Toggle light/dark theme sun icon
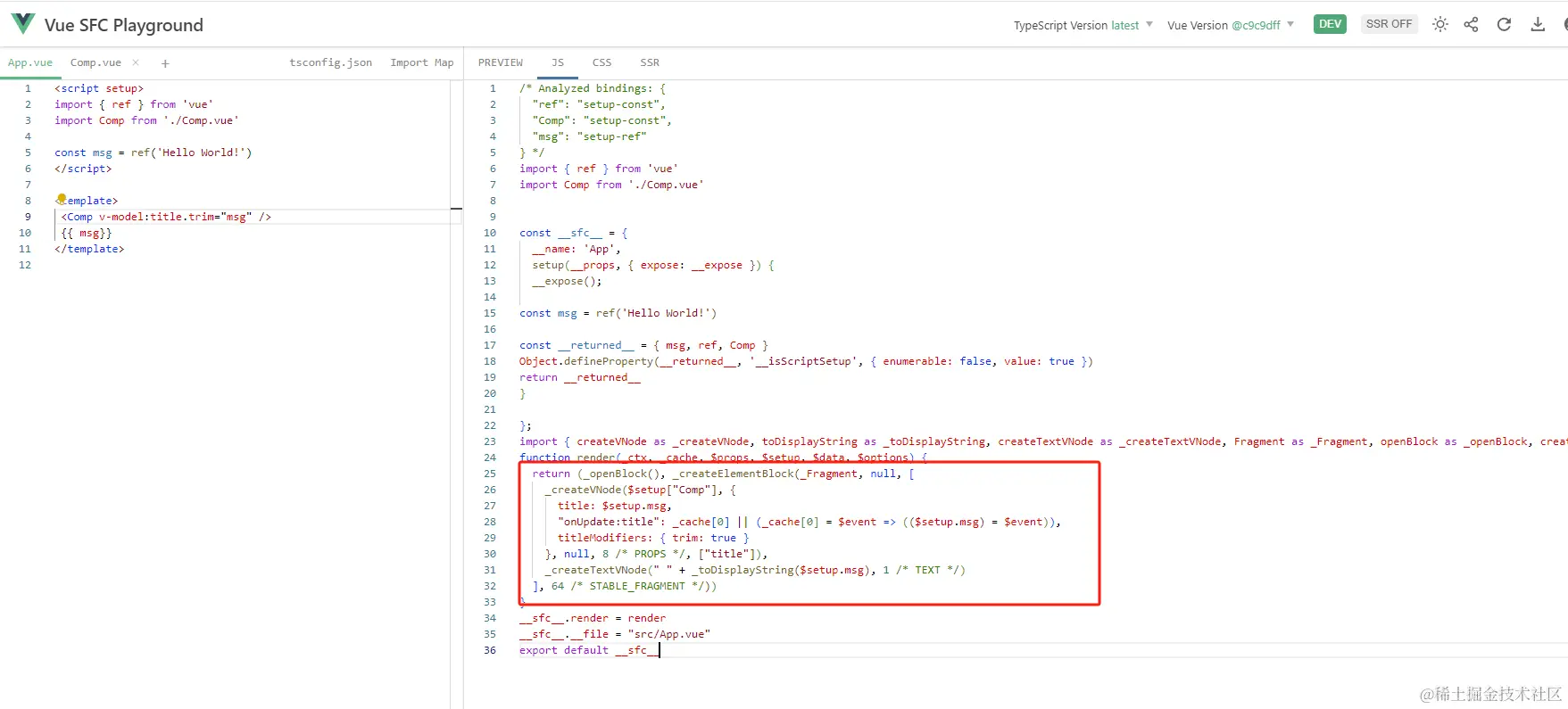This screenshot has width=1568, height=709. (1440, 25)
